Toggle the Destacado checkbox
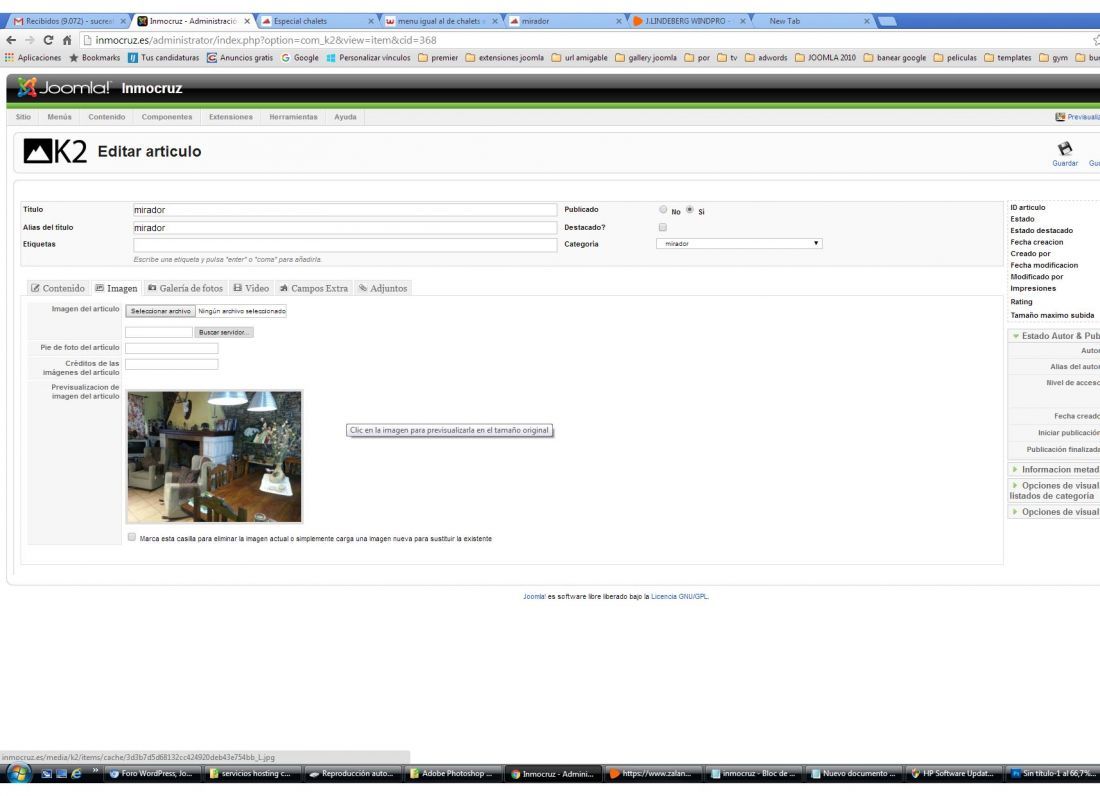This screenshot has width=1100, height=796. coord(663,227)
